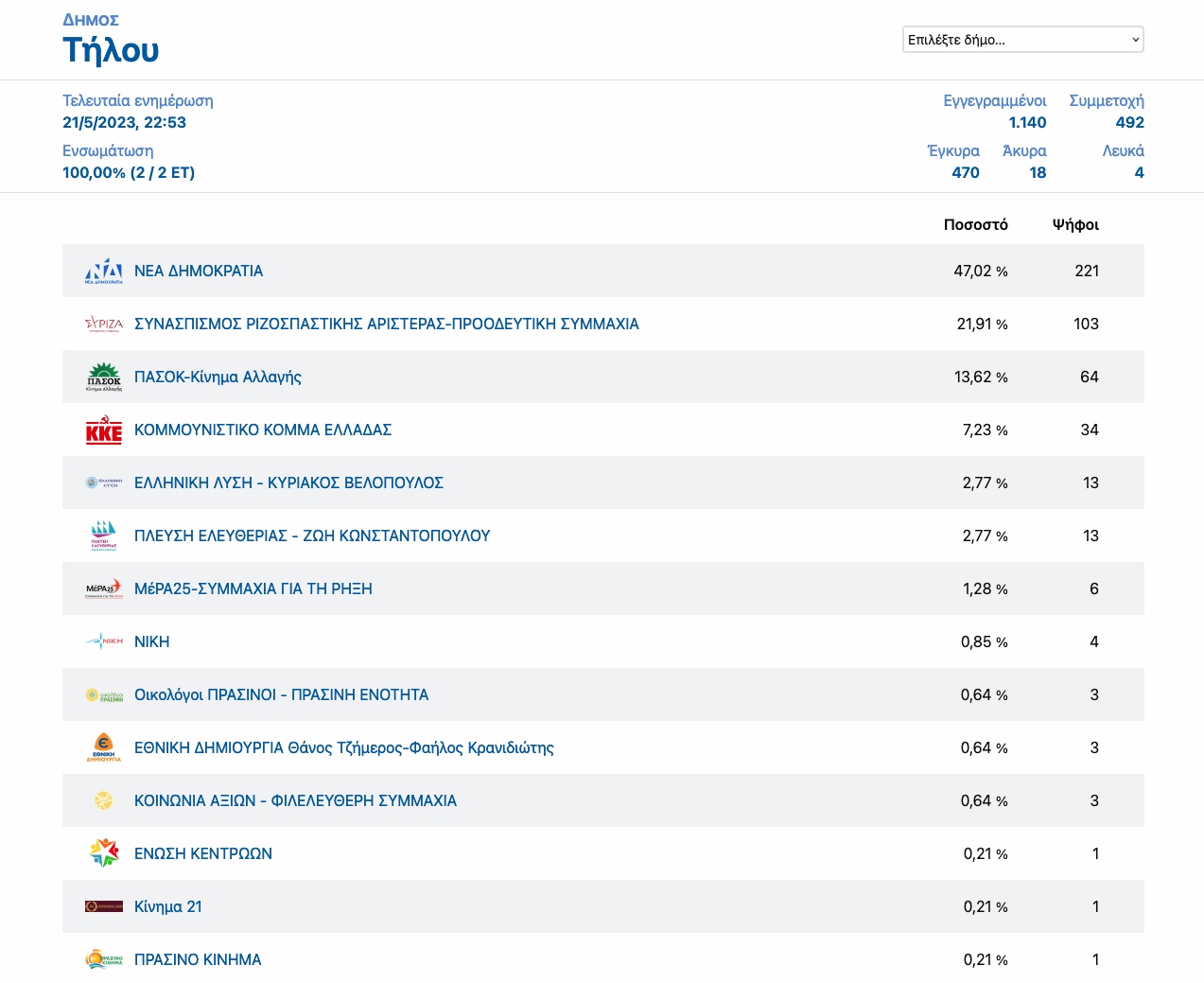Open ΠΛΕΥΣΗ ΕΛΕΥΘΕΡΙΑΣ - ΖΩΗ ΚΩΝΣΤΑΝΤΟΠΟΥΛΟΥ link
The width and height of the screenshot is (1204, 983).
click(x=312, y=535)
